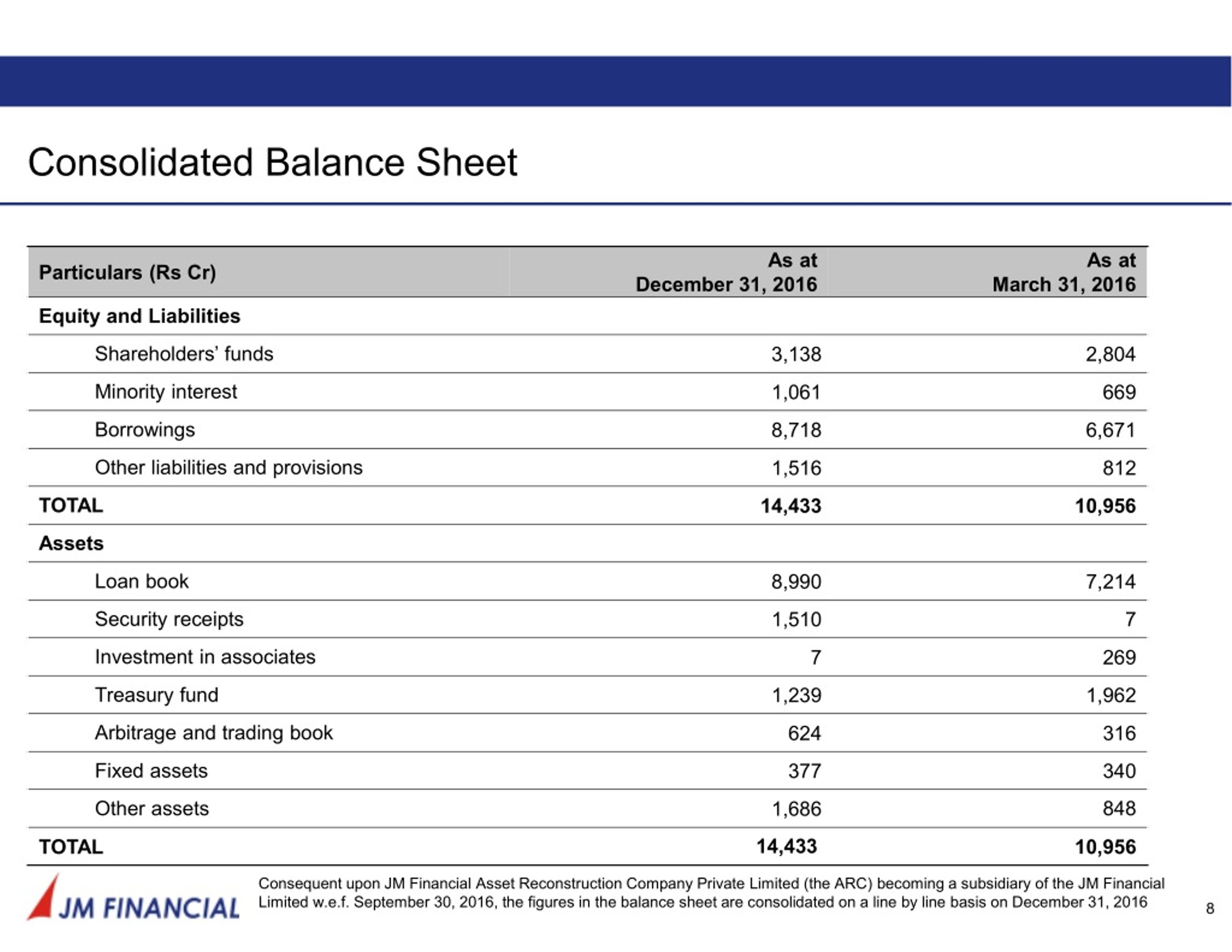Screen dimensions: 1232x952
Task: Click the page number 8
Action: point(1209,909)
